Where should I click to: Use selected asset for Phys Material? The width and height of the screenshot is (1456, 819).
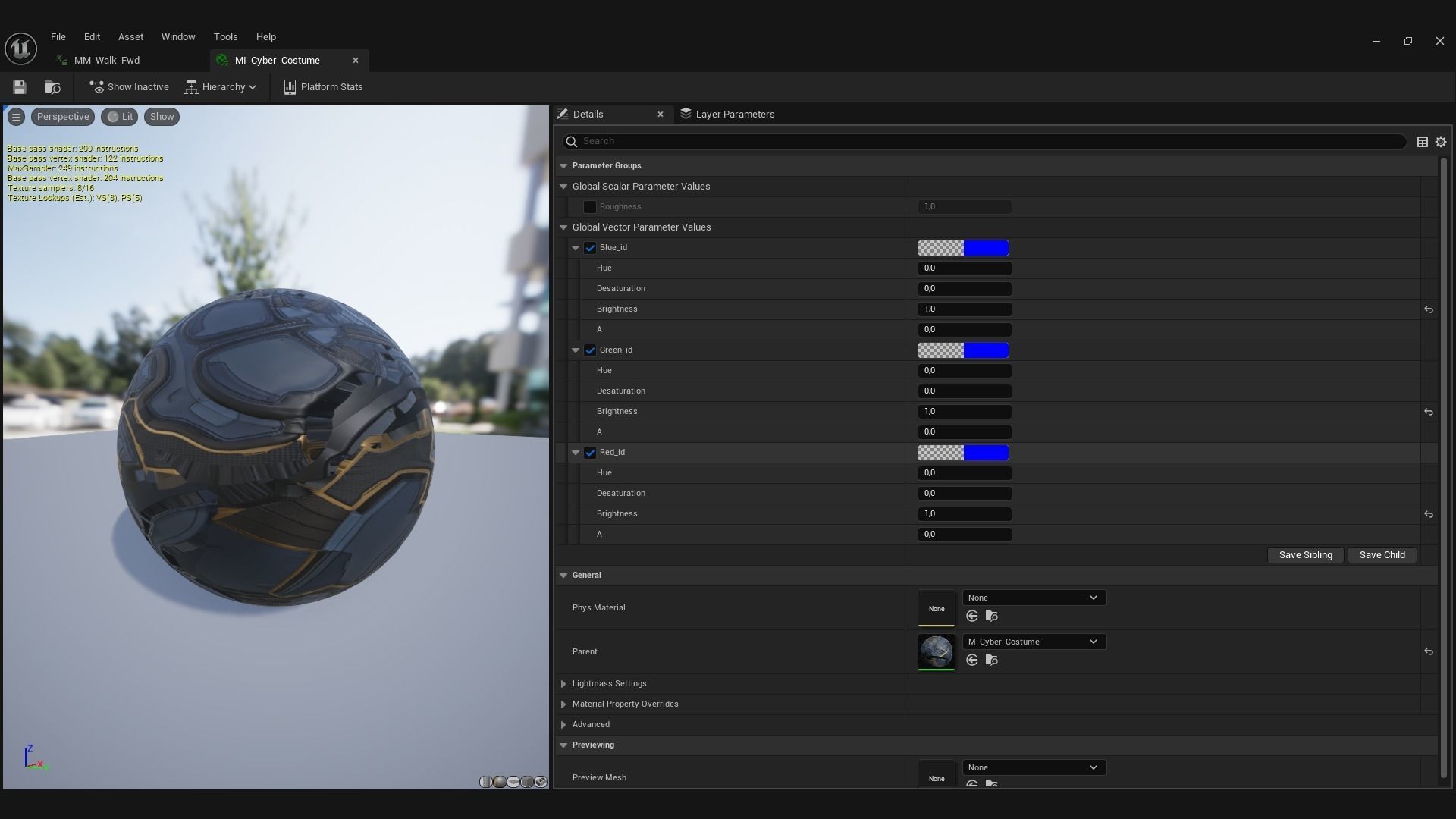pos(972,616)
